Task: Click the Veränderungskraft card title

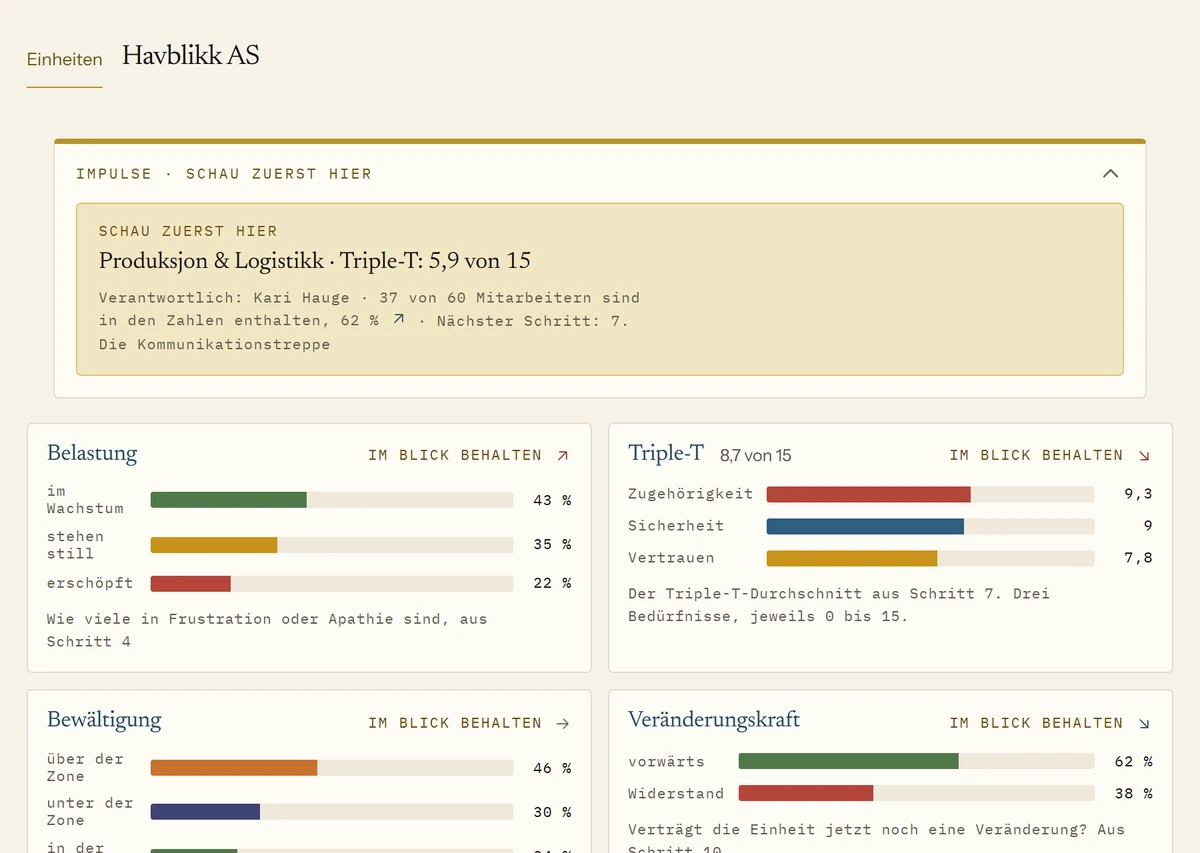Action: 714,721
